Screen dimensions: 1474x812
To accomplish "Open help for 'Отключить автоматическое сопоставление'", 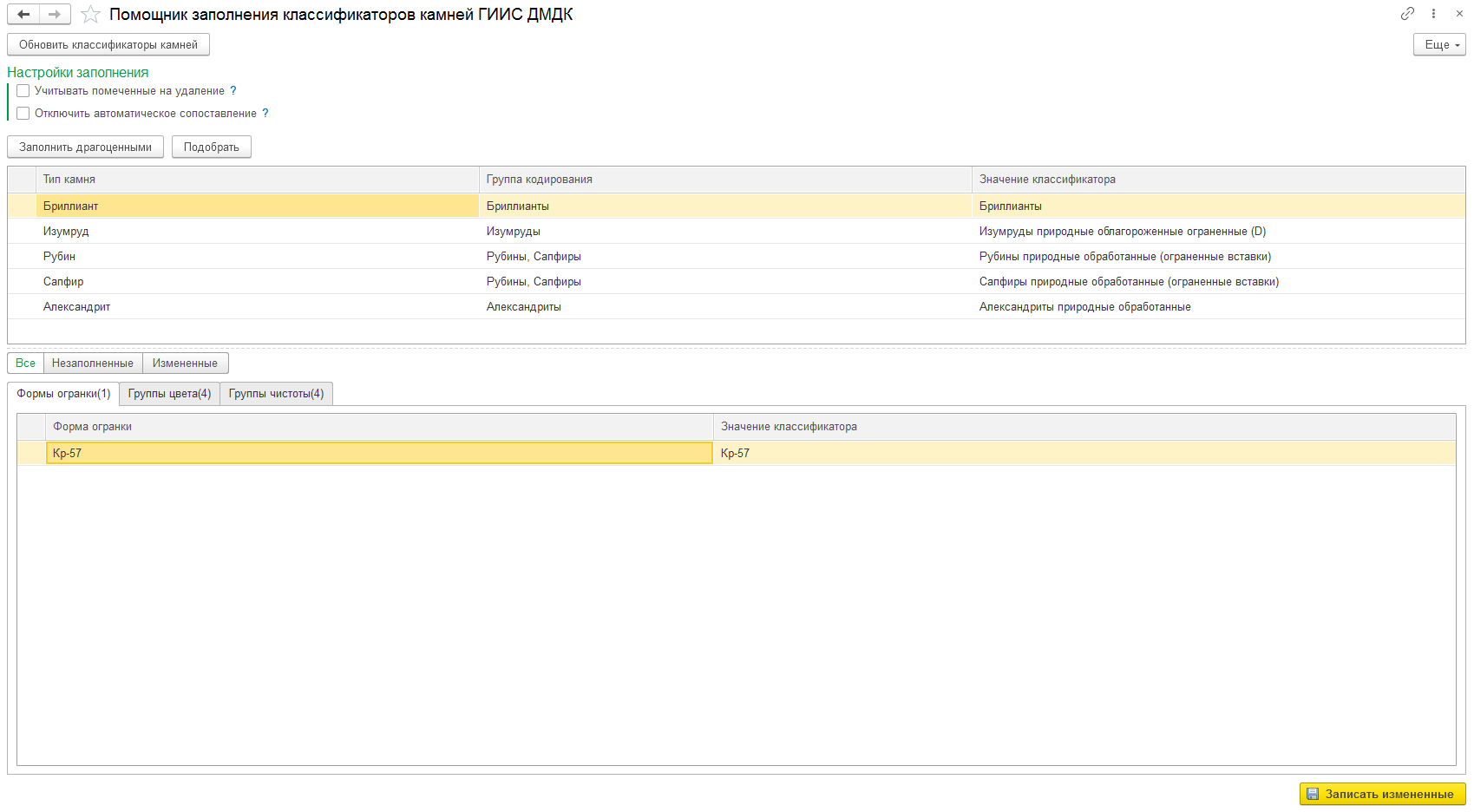I will tap(265, 113).
